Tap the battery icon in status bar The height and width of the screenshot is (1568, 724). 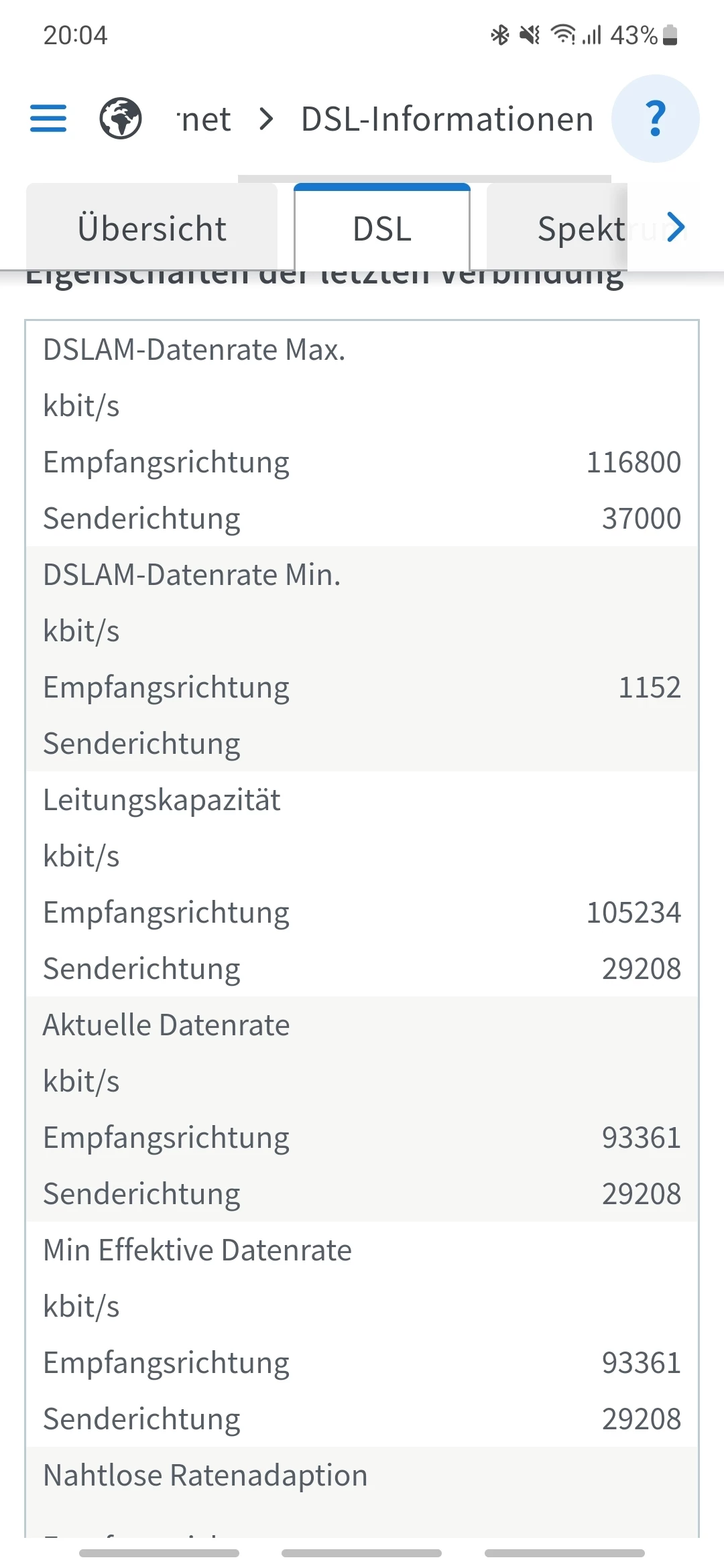[x=670, y=35]
